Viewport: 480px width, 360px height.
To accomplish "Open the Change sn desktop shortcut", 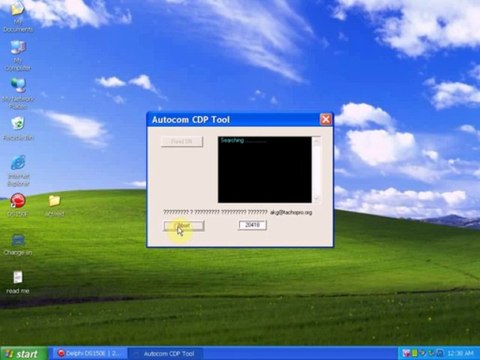I will 18,244.
